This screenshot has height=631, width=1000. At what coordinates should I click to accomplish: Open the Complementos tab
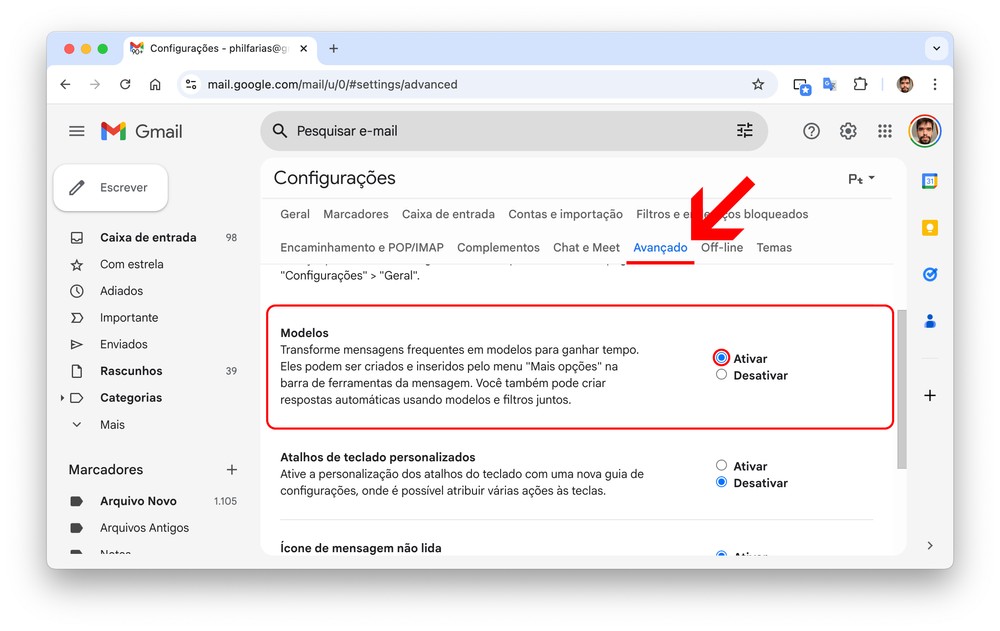pos(498,248)
